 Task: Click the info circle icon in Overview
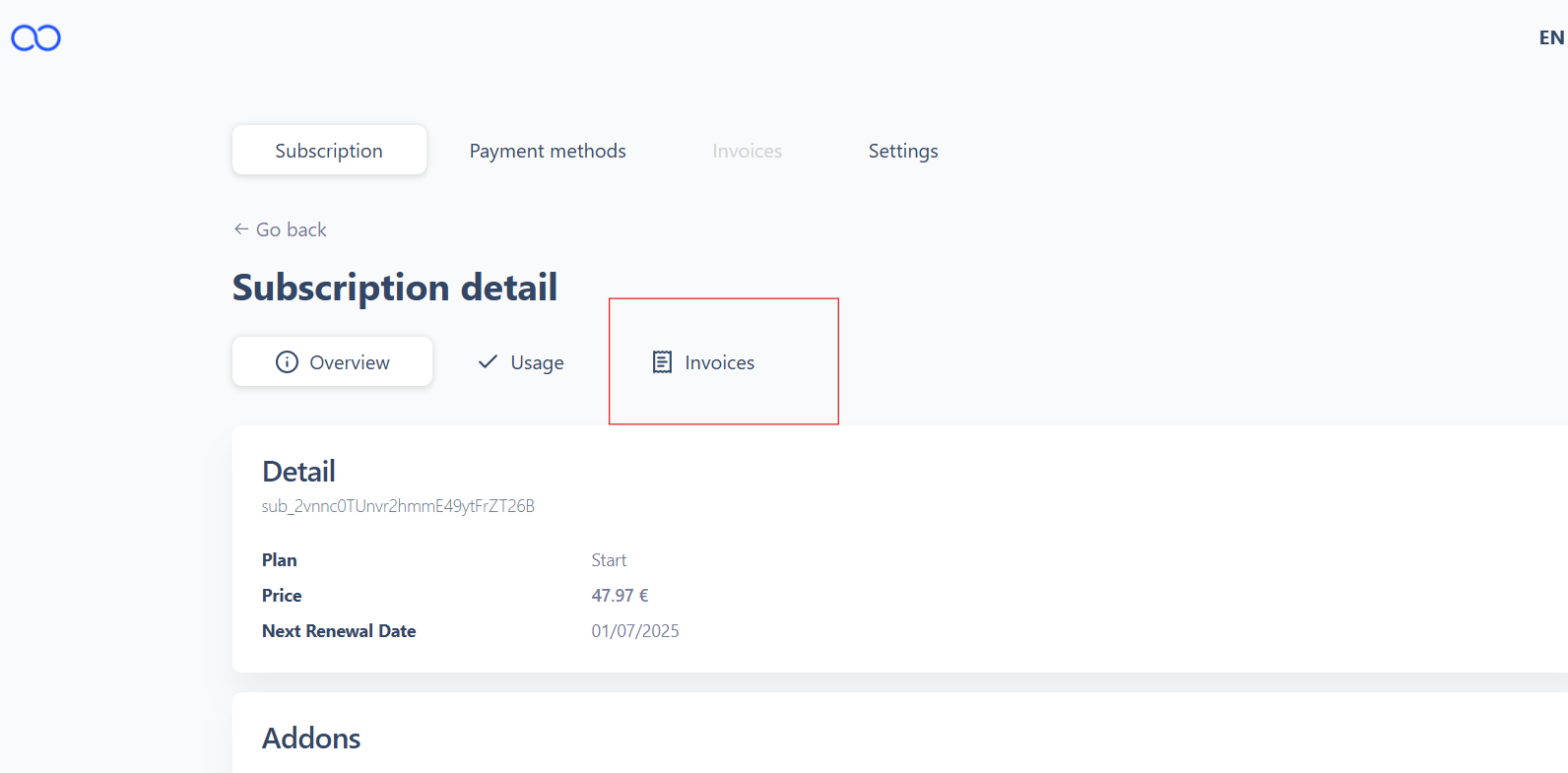pyautogui.click(x=287, y=362)
